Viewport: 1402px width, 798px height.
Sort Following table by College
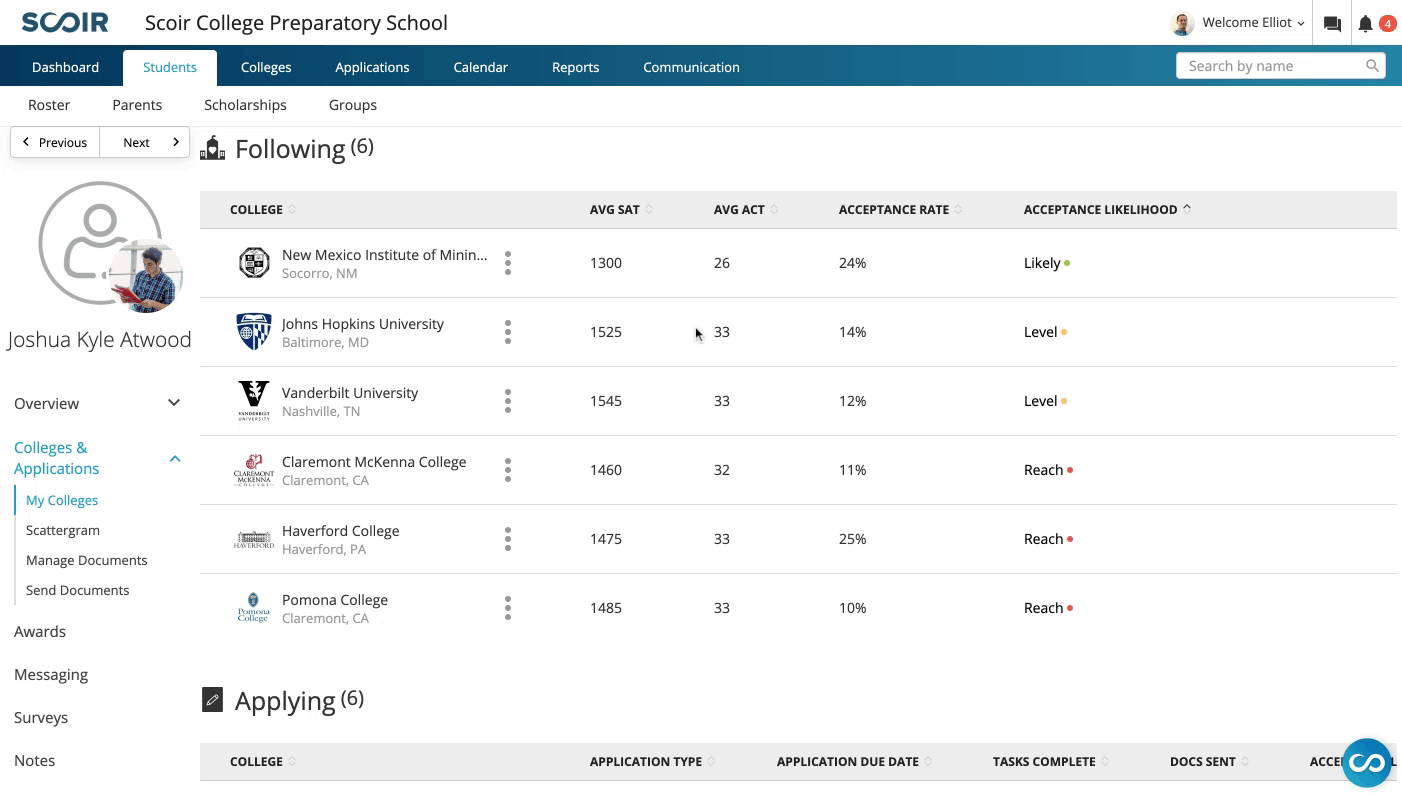coord(263,209)
